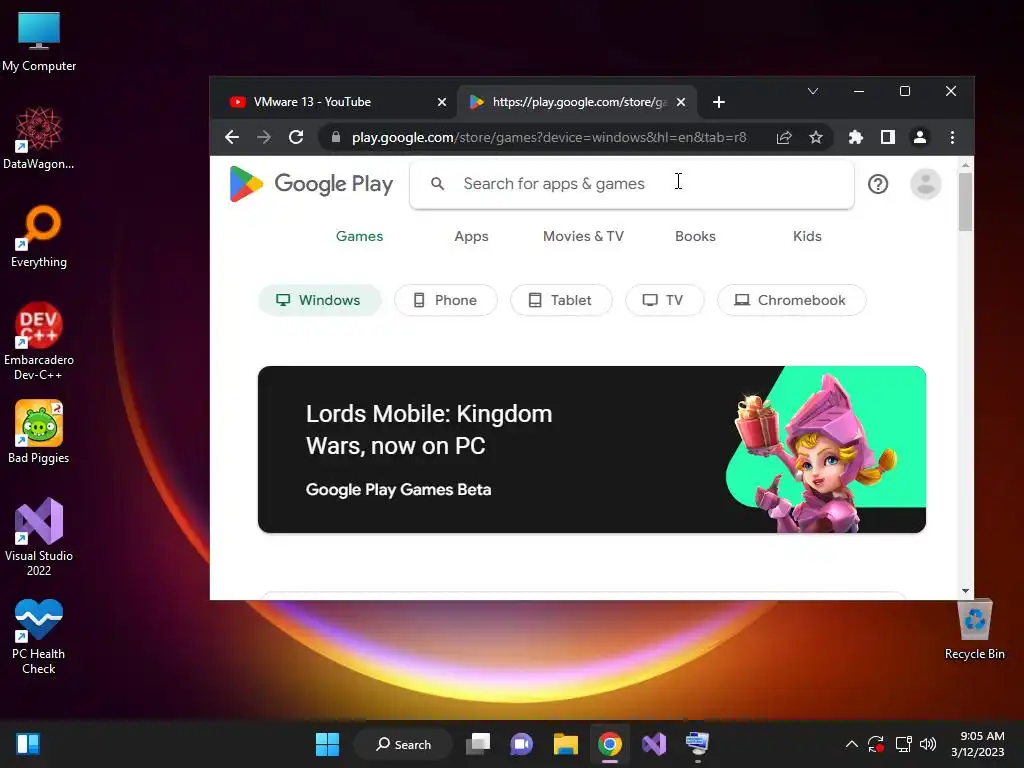1024x768 pixels.
Task: Open Chrome extensions puzzle icon
Action: pos(856,137)
